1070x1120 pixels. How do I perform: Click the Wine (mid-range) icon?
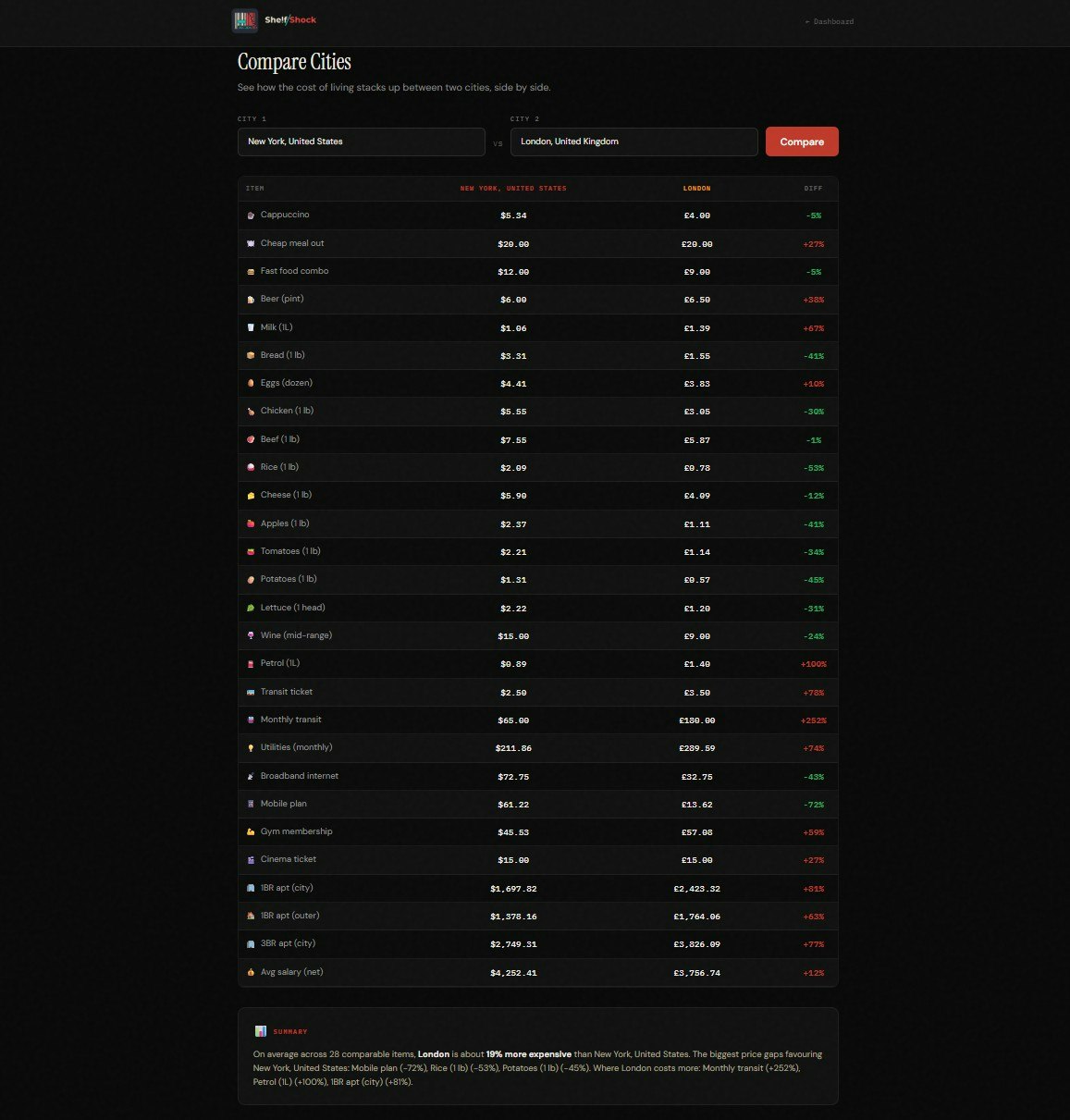pyautogui.click(x=251, y=635)
